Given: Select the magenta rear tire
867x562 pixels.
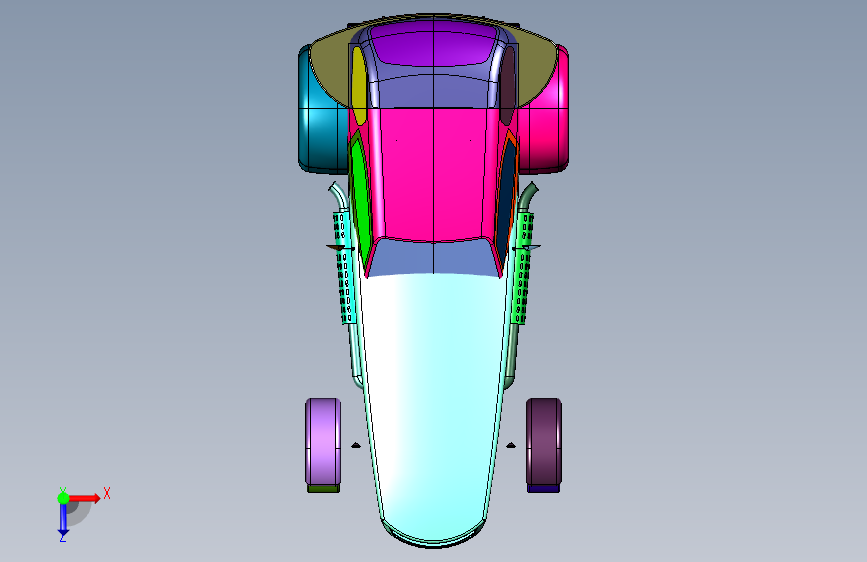Looking at the screenshot, I should 543,111.
